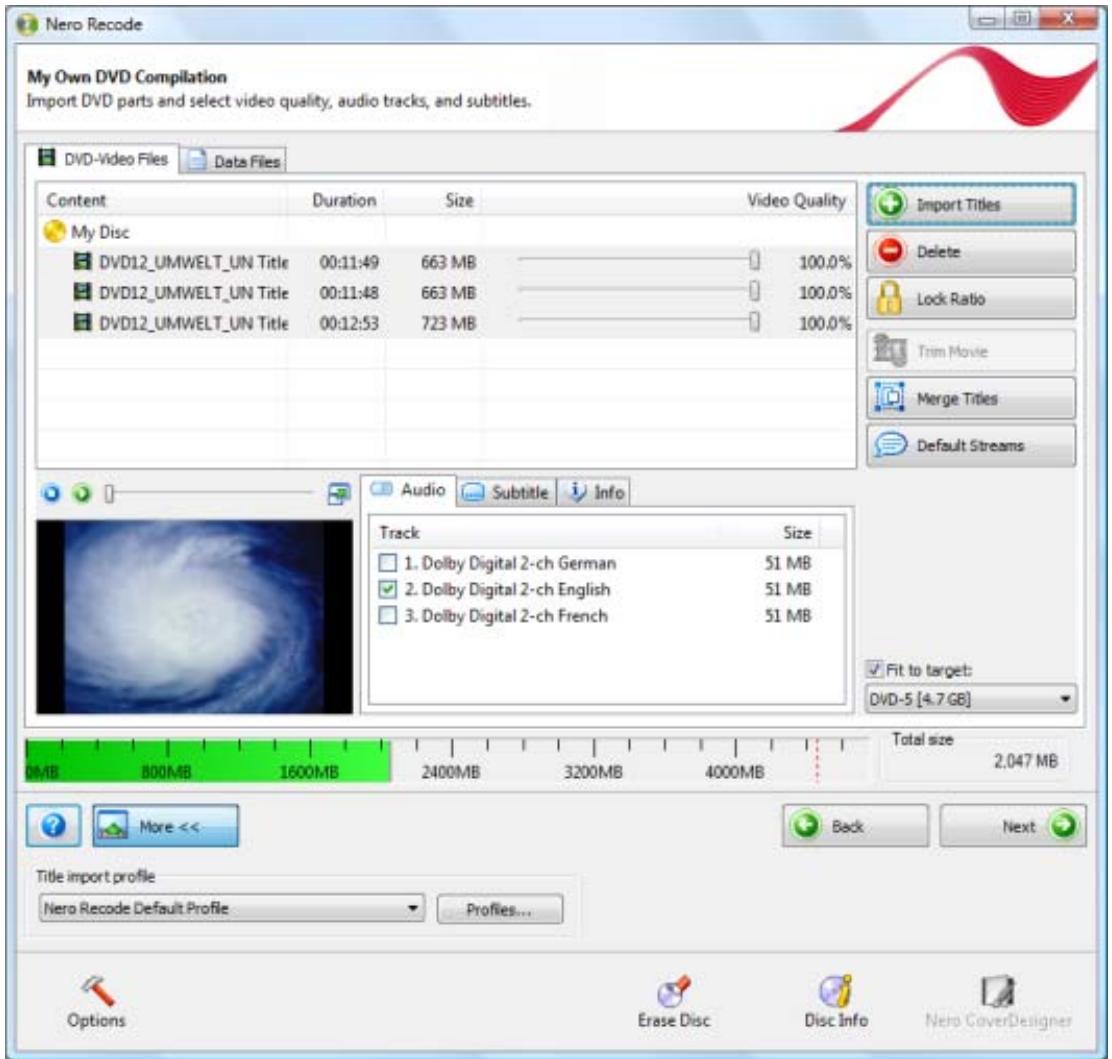Click the red Delete button
This screenshot has width=1112, height=1059.
pyautogui.click(x=970, y=252)
